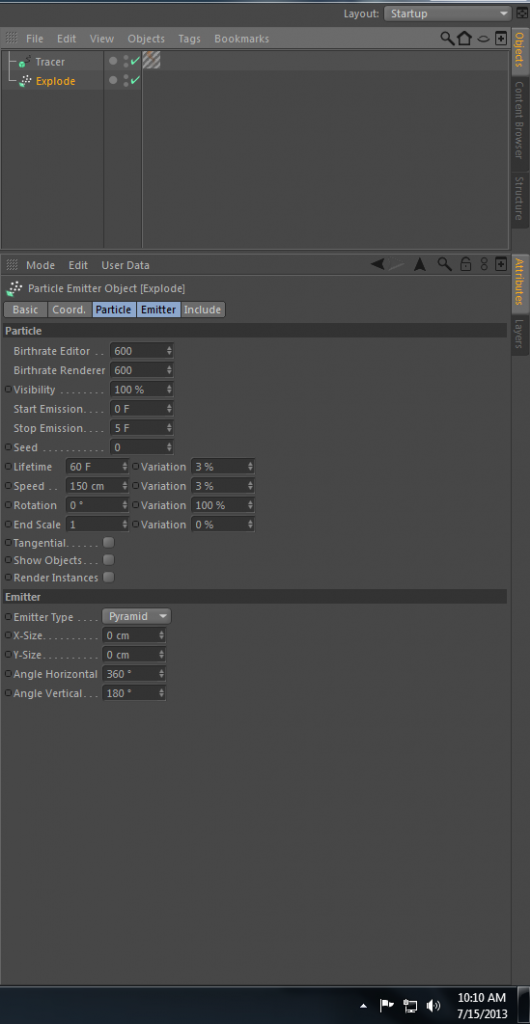Enable the Show Objects checkbox
Image resolution: width=530 pixels, height=1024 pixels.
point(109,560)
